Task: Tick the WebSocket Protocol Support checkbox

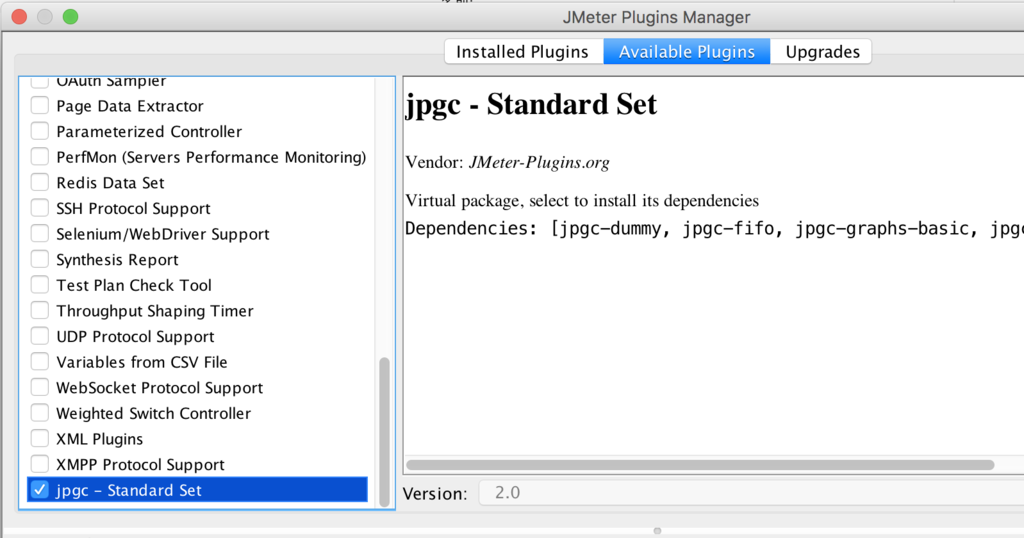Action: coord(40,387)
